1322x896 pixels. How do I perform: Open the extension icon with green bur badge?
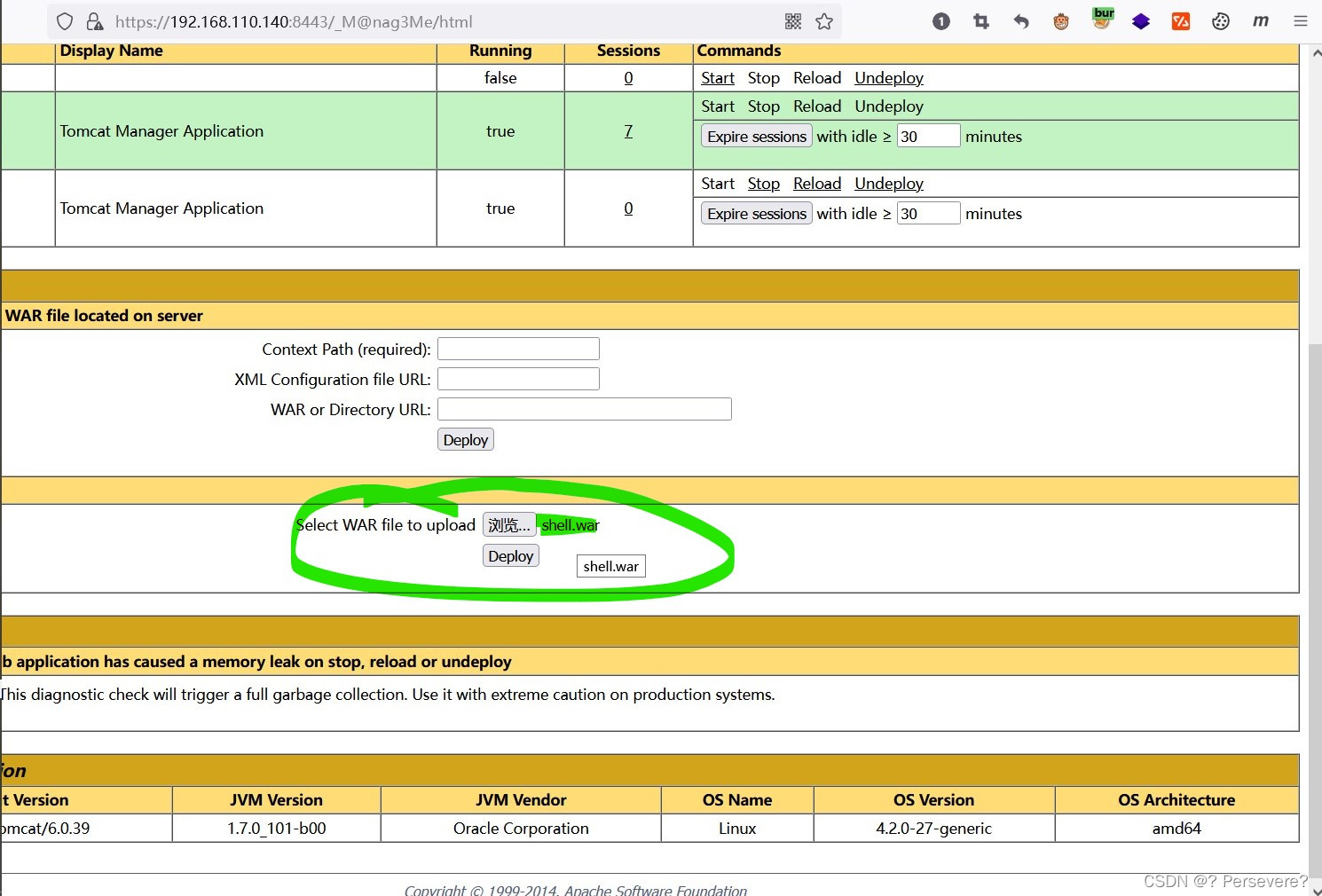click(x=1102, y=19)
